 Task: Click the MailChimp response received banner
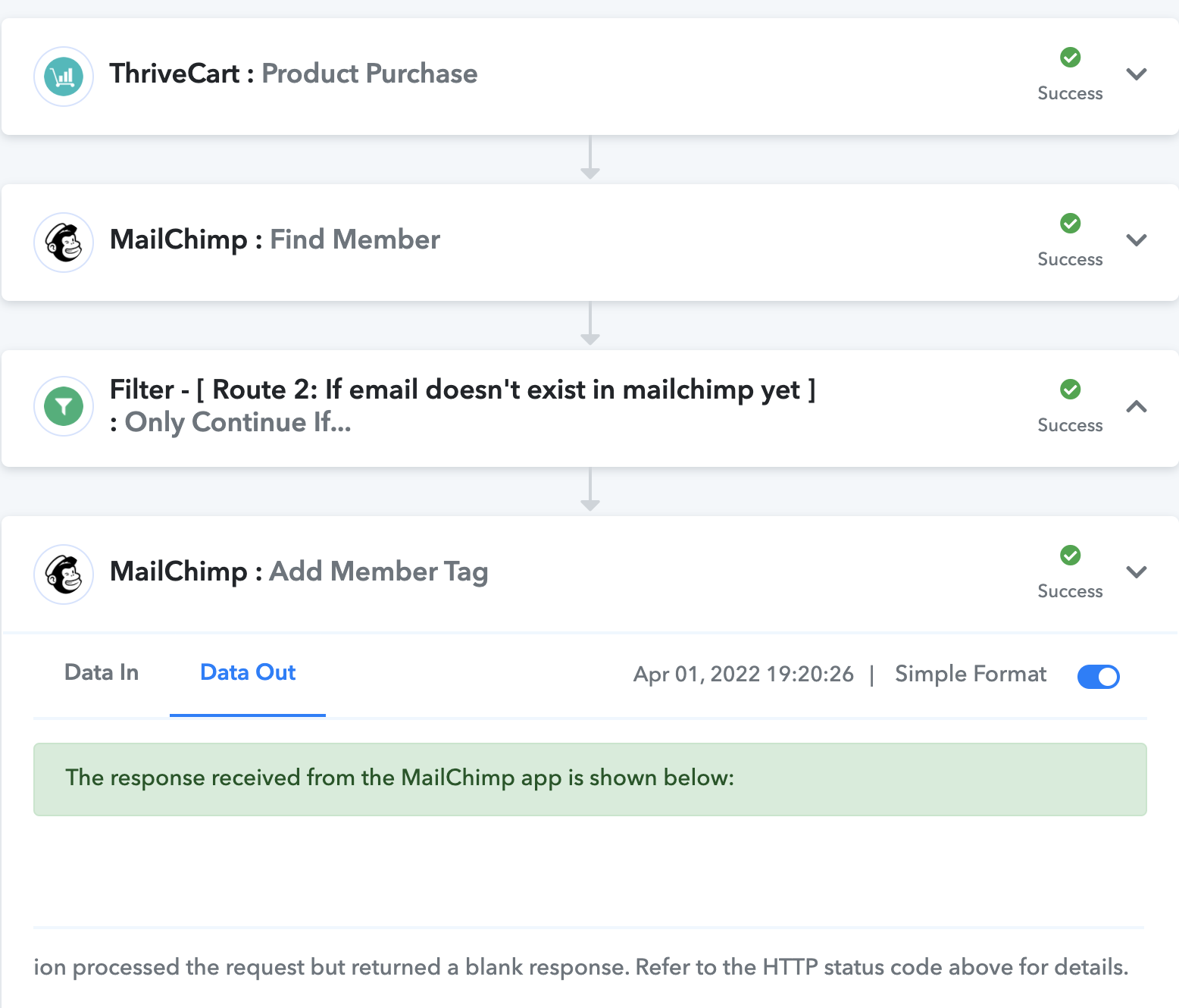pos(589,779)
